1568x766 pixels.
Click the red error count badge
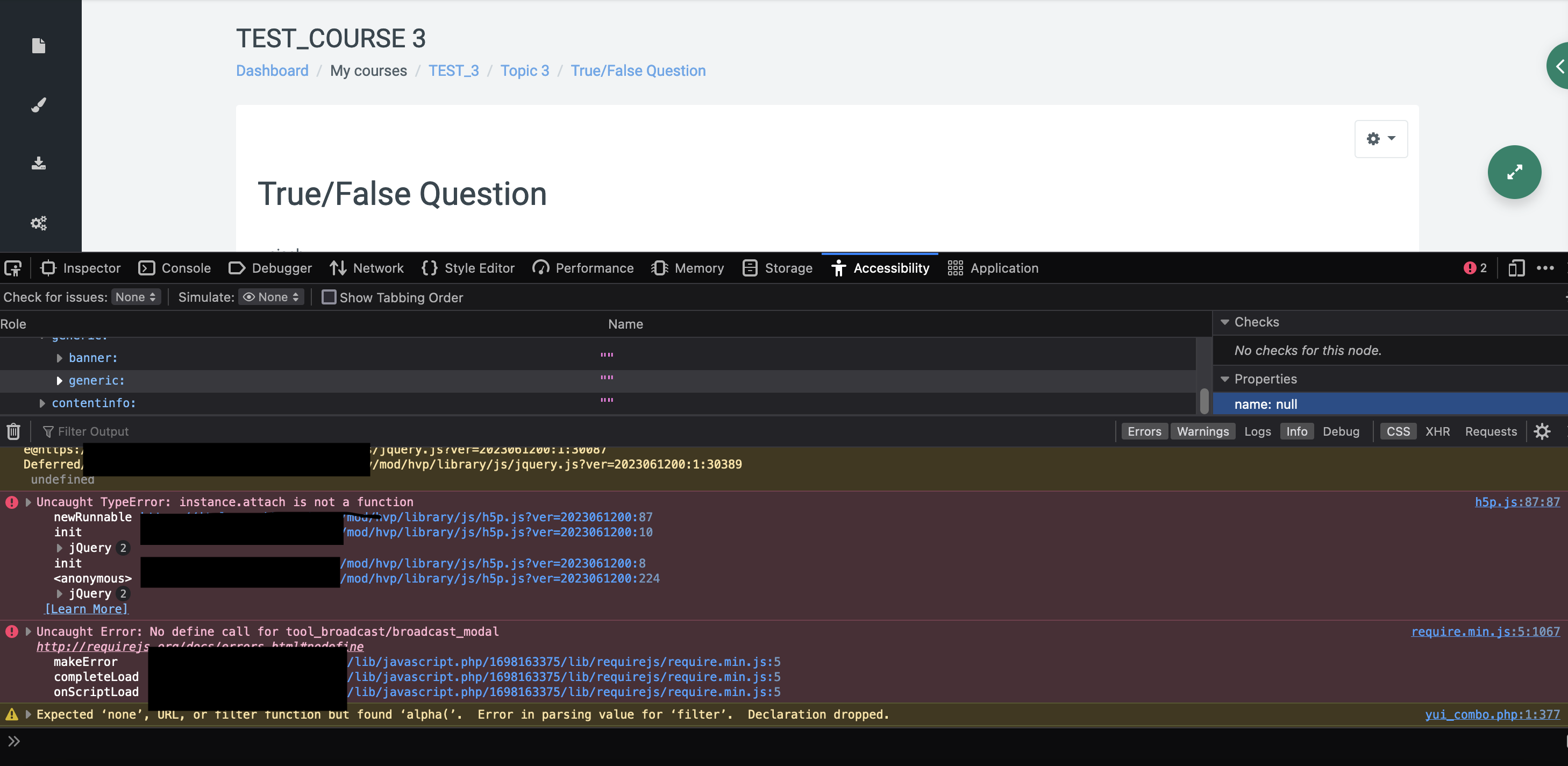[1475, 268]
